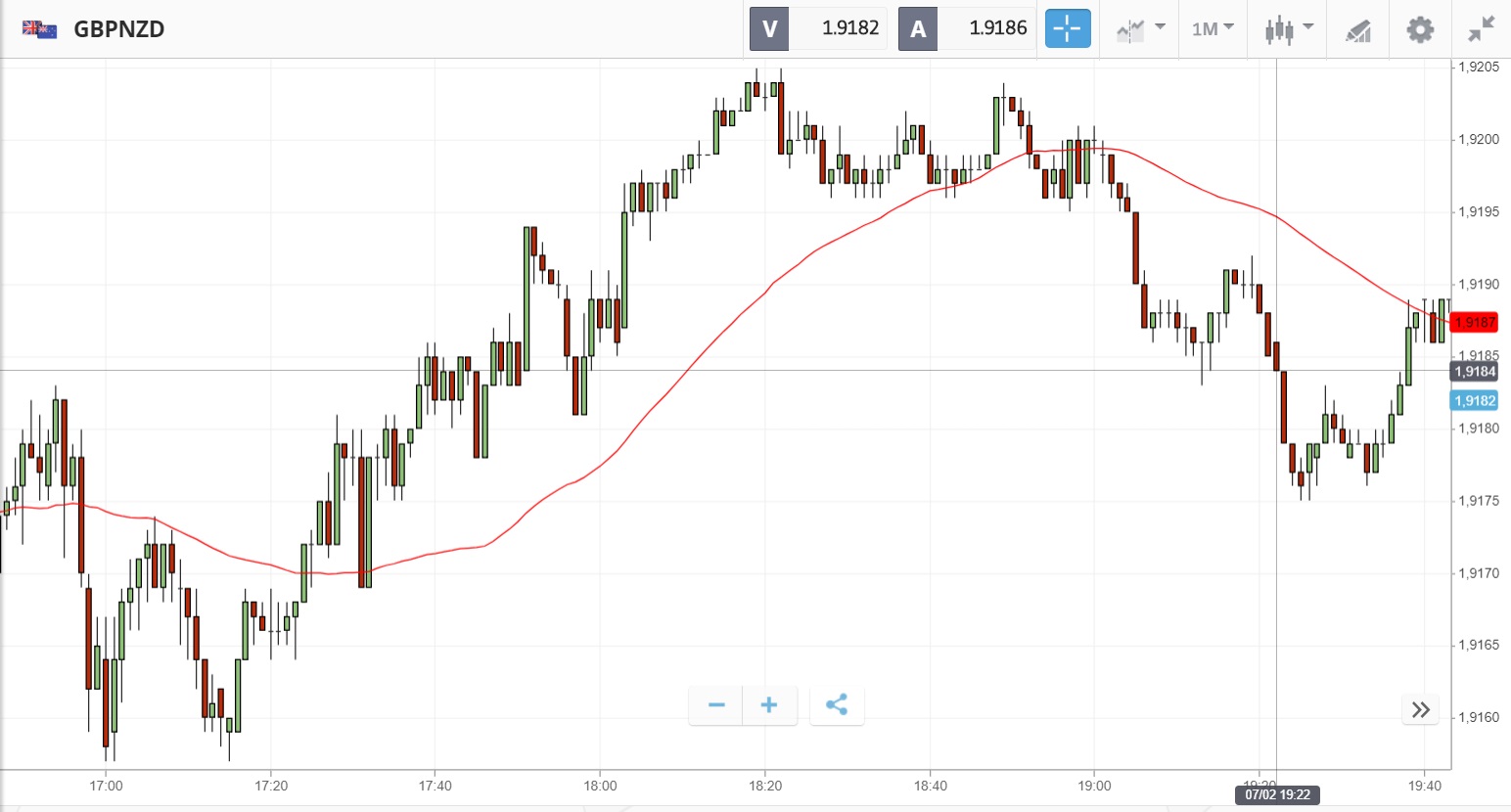Open the 1M timeframe dropdown
Image resolution: width=1511 pixels, height=812 pixels.
1213,29
